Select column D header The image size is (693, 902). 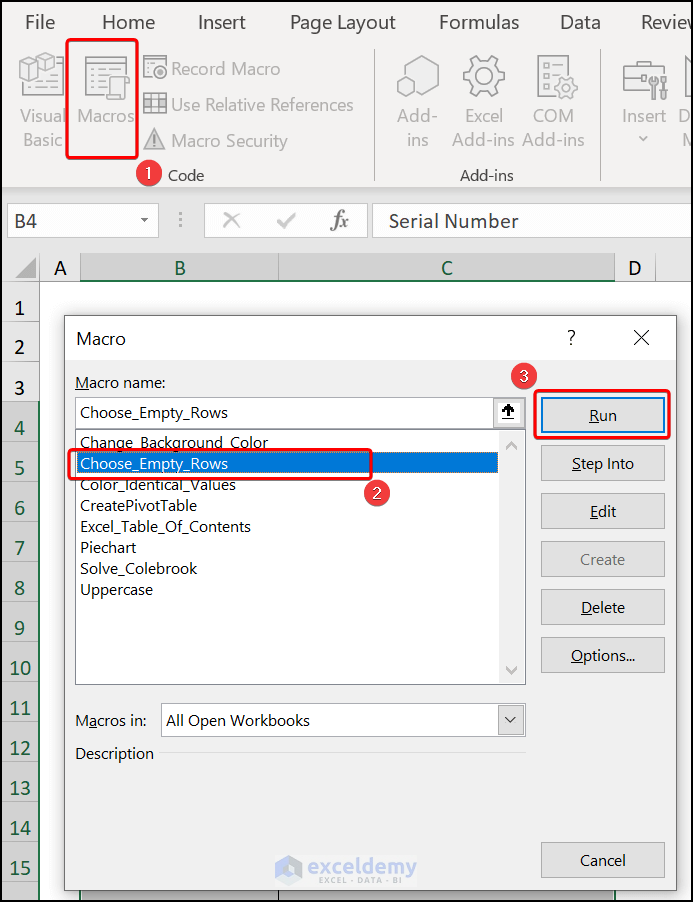point(634,268)
